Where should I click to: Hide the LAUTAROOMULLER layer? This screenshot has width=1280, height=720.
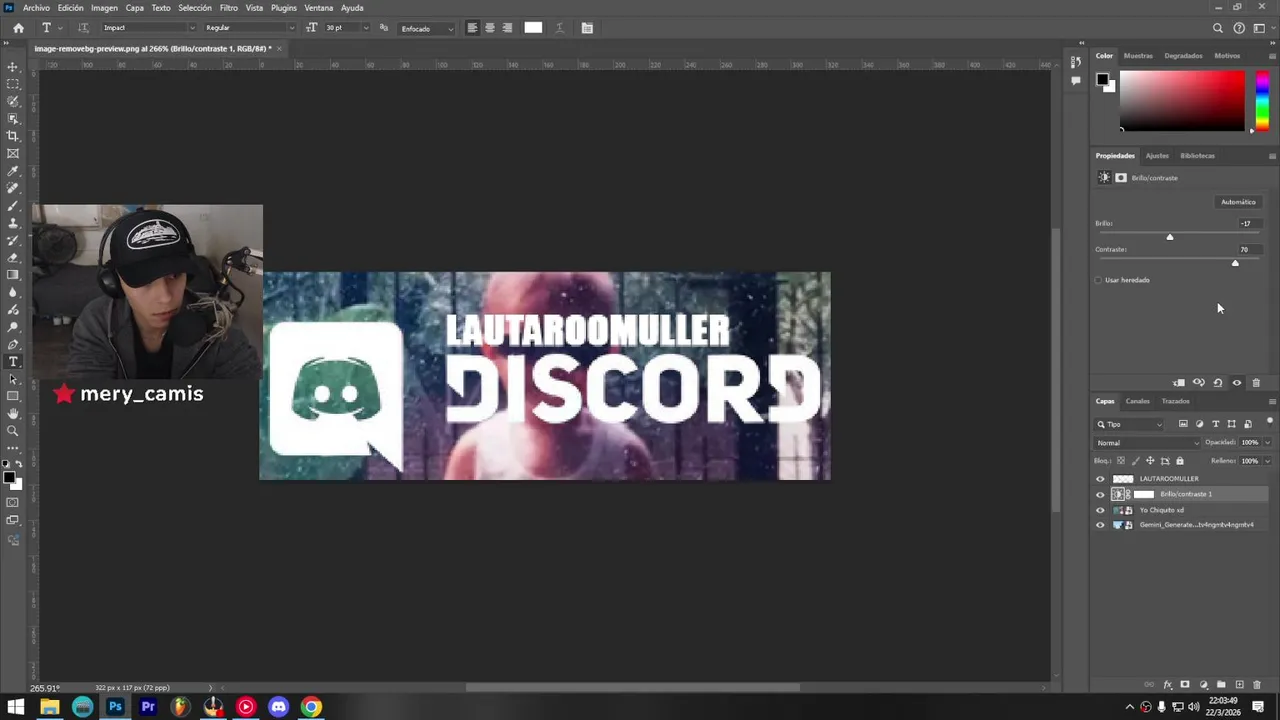coord(1101,479)
